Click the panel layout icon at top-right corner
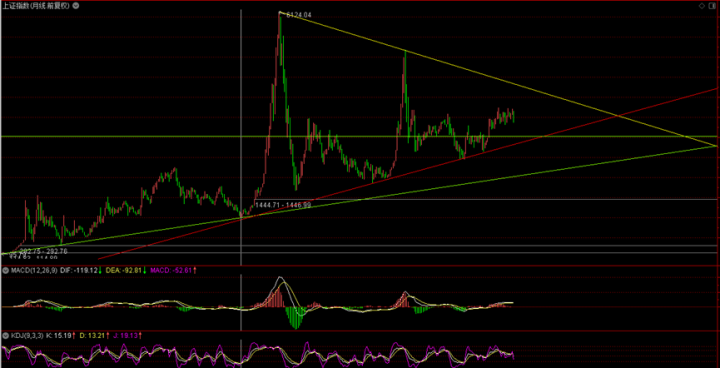The height and width of the screenshot is (368, 720). click(x=712, y=6)
